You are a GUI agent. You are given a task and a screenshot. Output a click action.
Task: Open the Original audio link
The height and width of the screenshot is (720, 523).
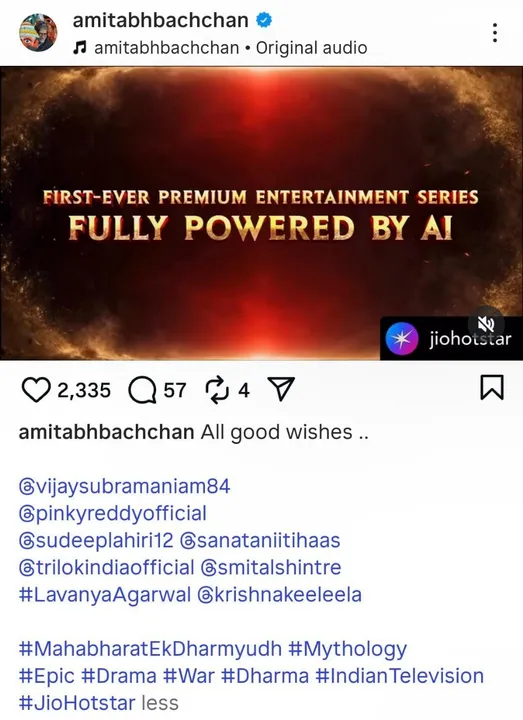tap(311, 48)
